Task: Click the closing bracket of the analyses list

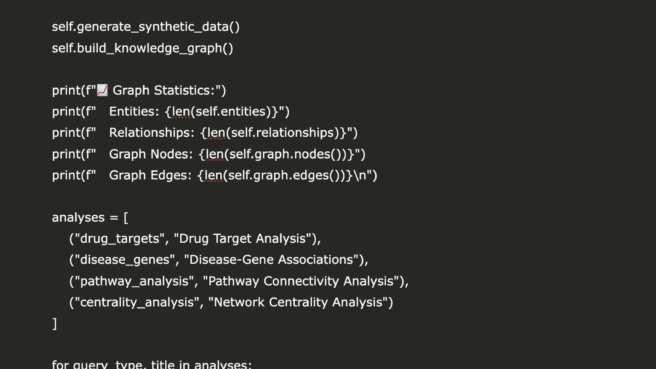Action: (x=54, y=324)
